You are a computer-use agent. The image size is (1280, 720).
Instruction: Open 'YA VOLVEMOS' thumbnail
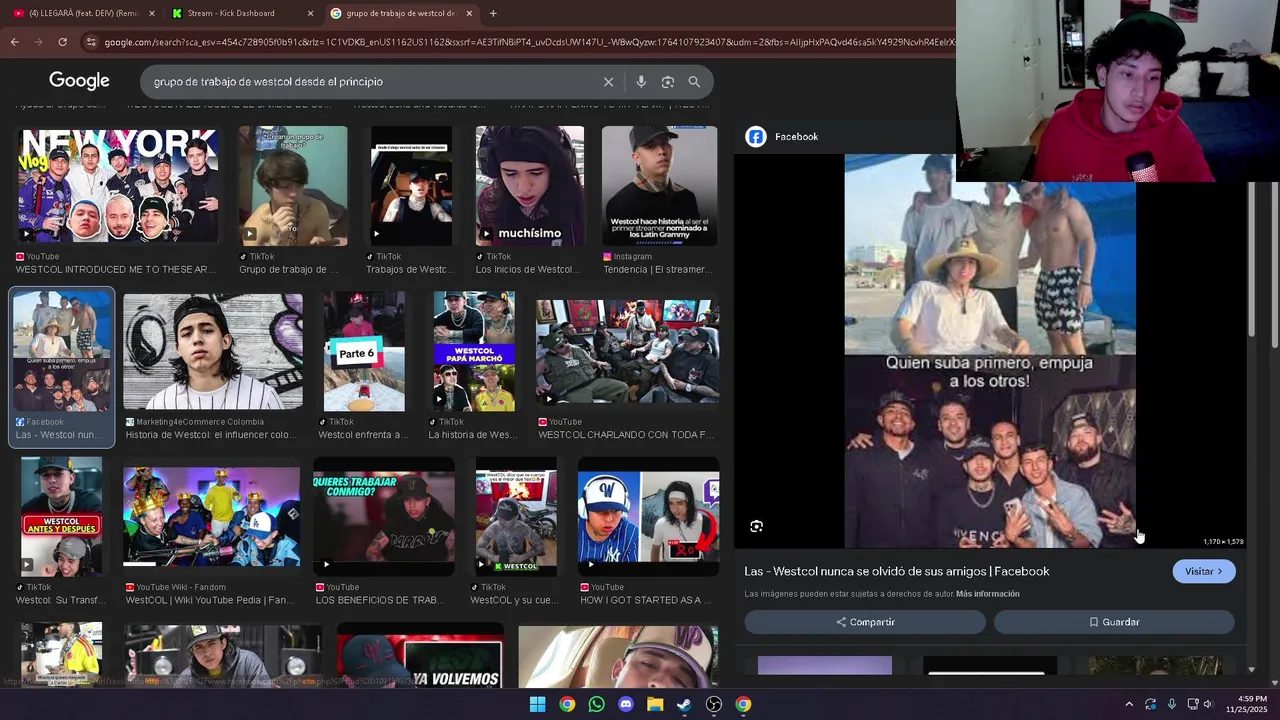pos(420,656)
